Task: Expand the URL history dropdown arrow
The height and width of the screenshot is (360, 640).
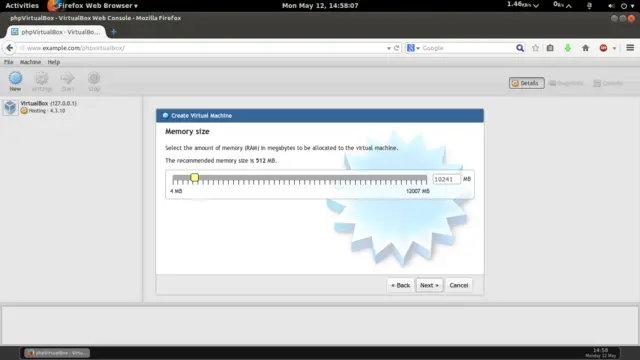Action: pyautogui.click(x=389, y=48)
